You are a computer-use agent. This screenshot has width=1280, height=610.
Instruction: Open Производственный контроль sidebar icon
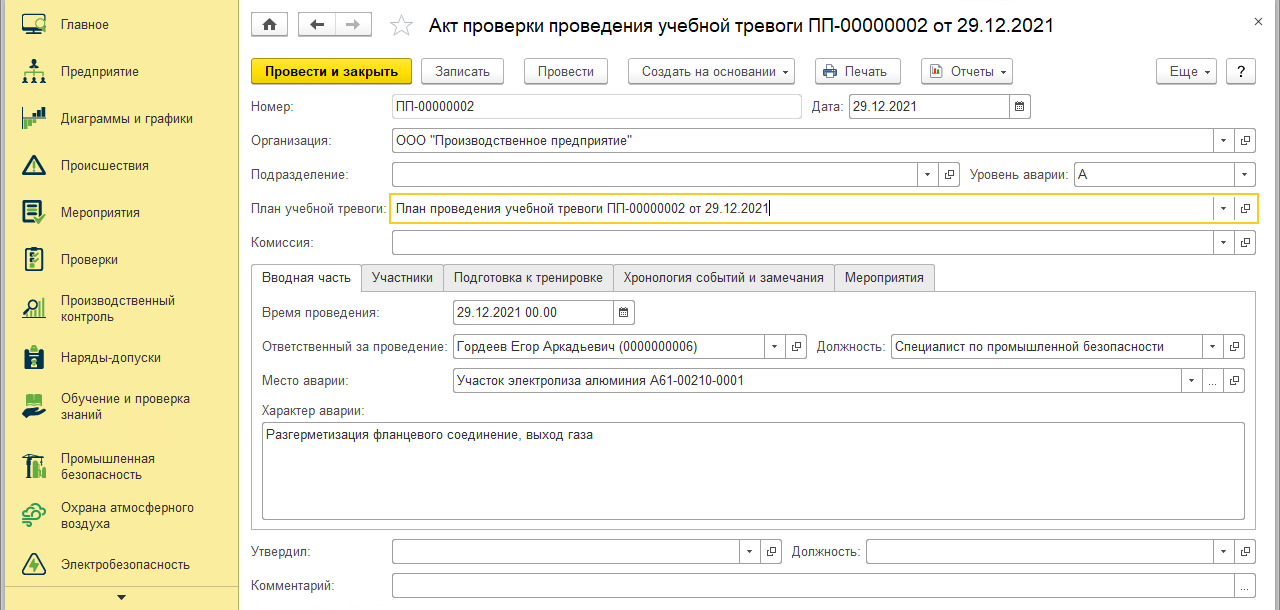click(x=34, y=308)
